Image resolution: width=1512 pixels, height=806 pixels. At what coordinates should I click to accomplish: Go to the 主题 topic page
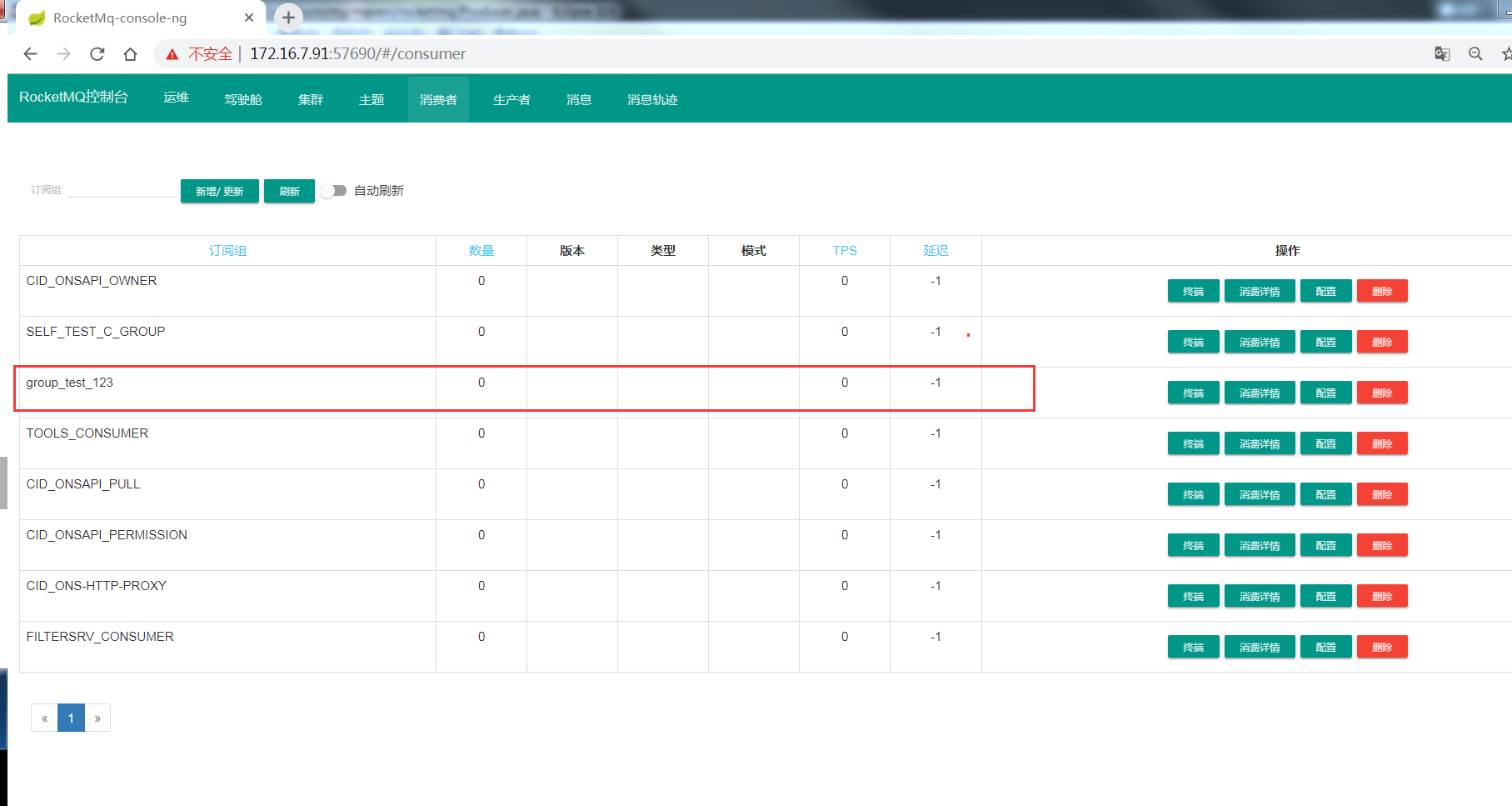pos(372,99)
